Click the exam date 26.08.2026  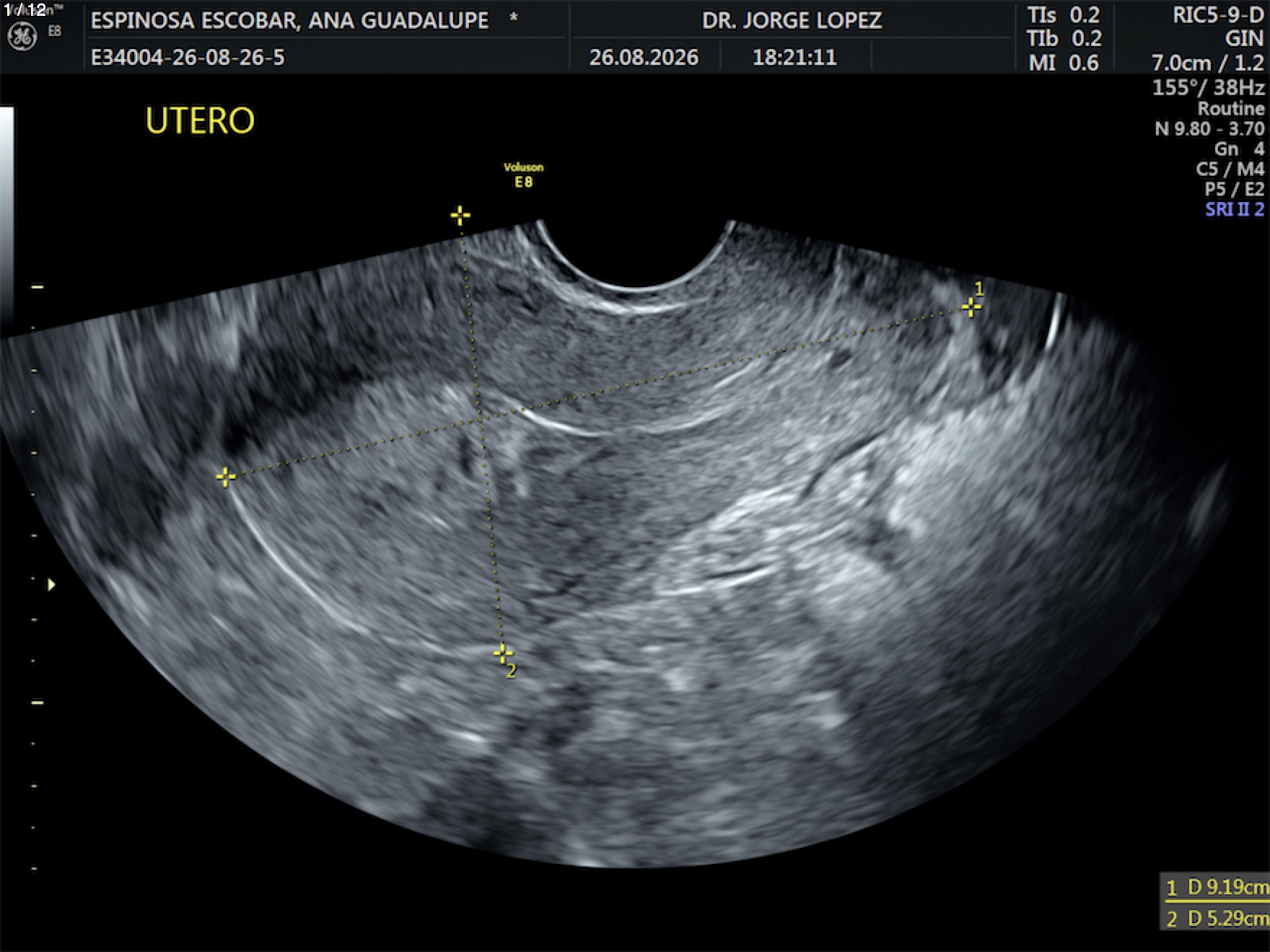(644, 58)
